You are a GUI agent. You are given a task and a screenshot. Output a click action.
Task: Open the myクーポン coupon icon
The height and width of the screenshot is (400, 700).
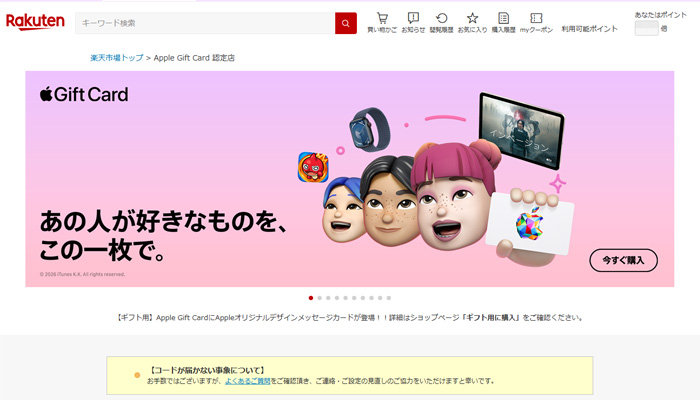coord(536,22)
